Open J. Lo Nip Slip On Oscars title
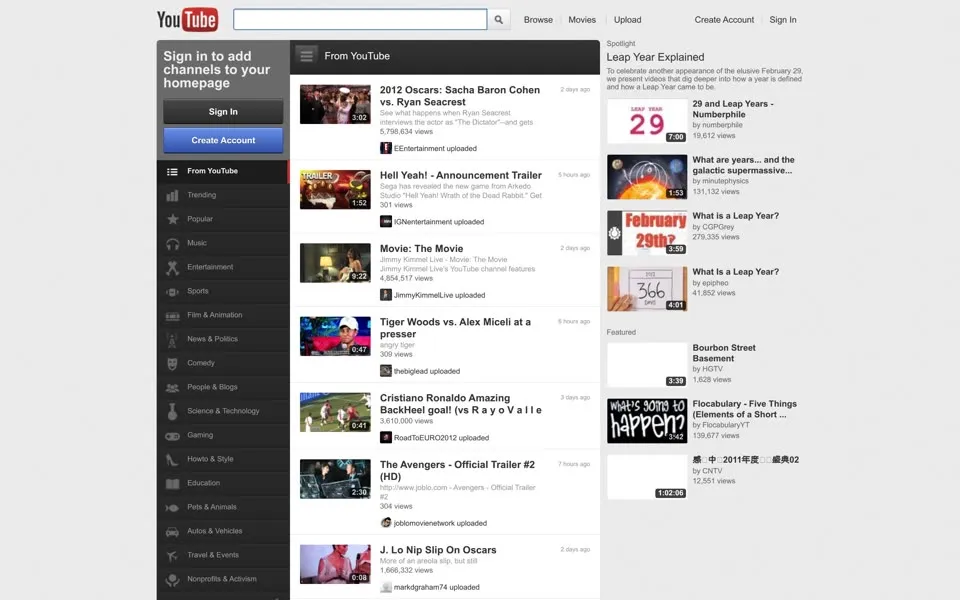960x600 pixels. (x=438, y=550)
